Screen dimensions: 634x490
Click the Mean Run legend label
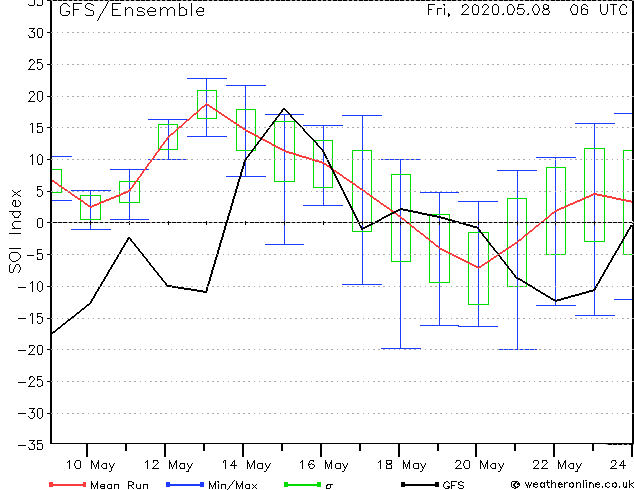tap(119, 485)
